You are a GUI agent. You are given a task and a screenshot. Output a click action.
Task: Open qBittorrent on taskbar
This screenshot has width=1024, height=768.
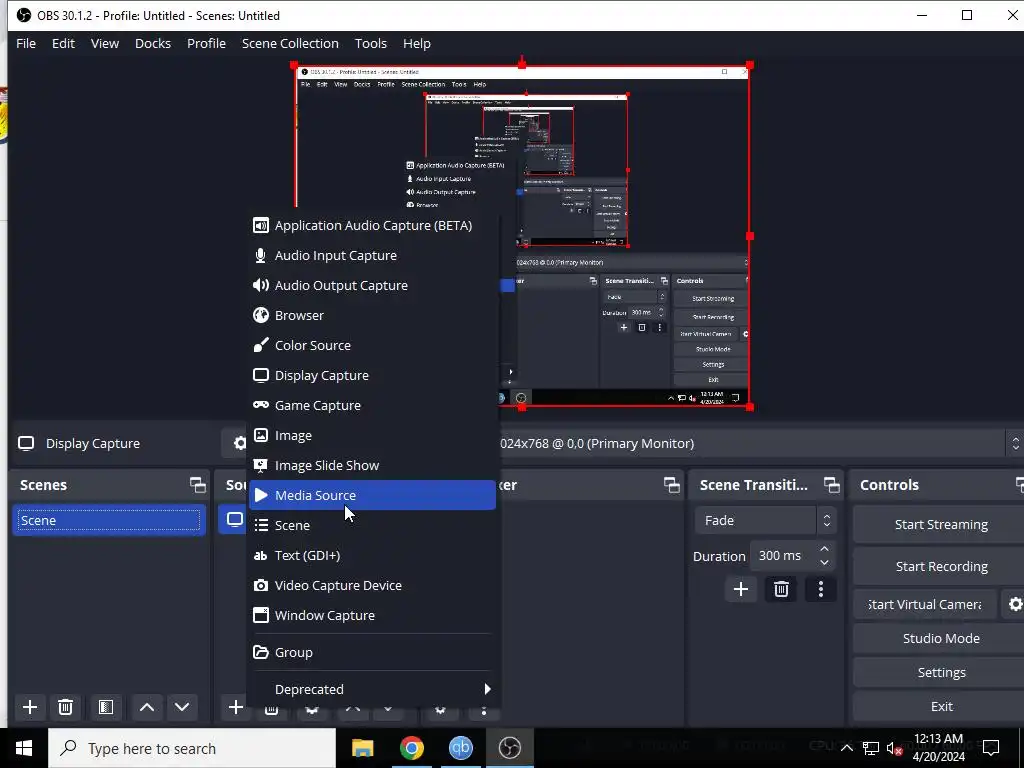point(460,748)
